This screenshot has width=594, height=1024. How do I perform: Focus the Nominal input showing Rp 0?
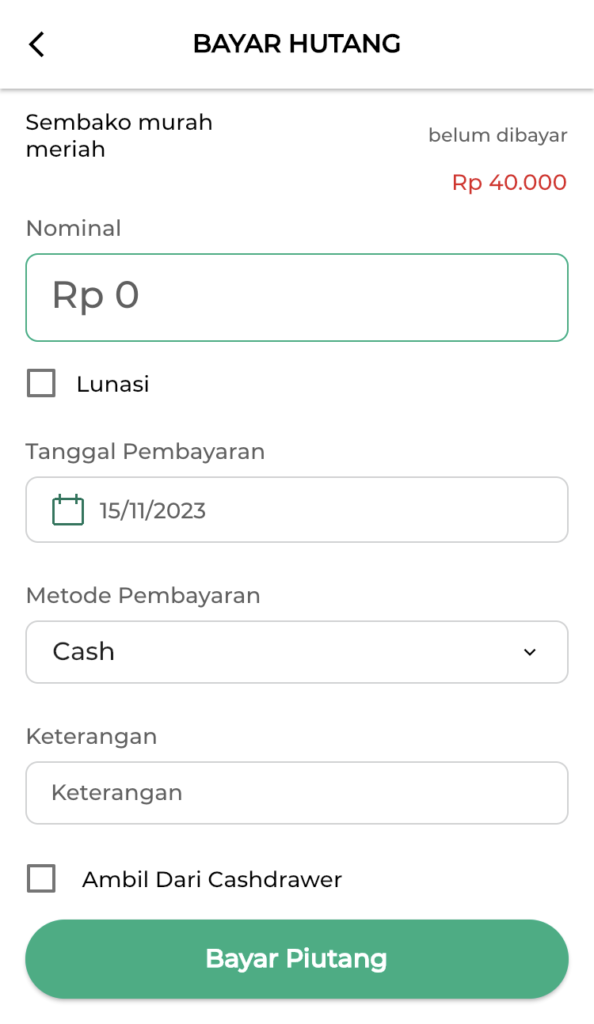[296, 297]
